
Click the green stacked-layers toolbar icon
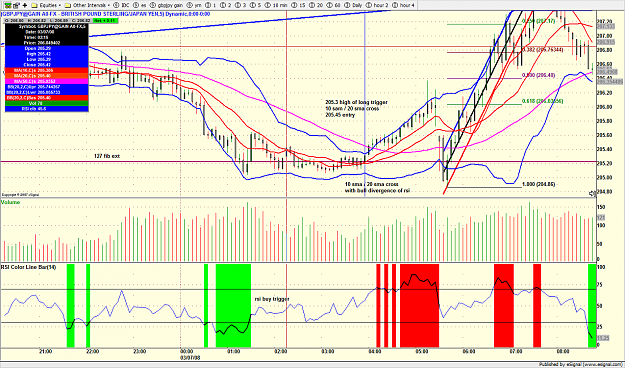(x=8, y=5)
